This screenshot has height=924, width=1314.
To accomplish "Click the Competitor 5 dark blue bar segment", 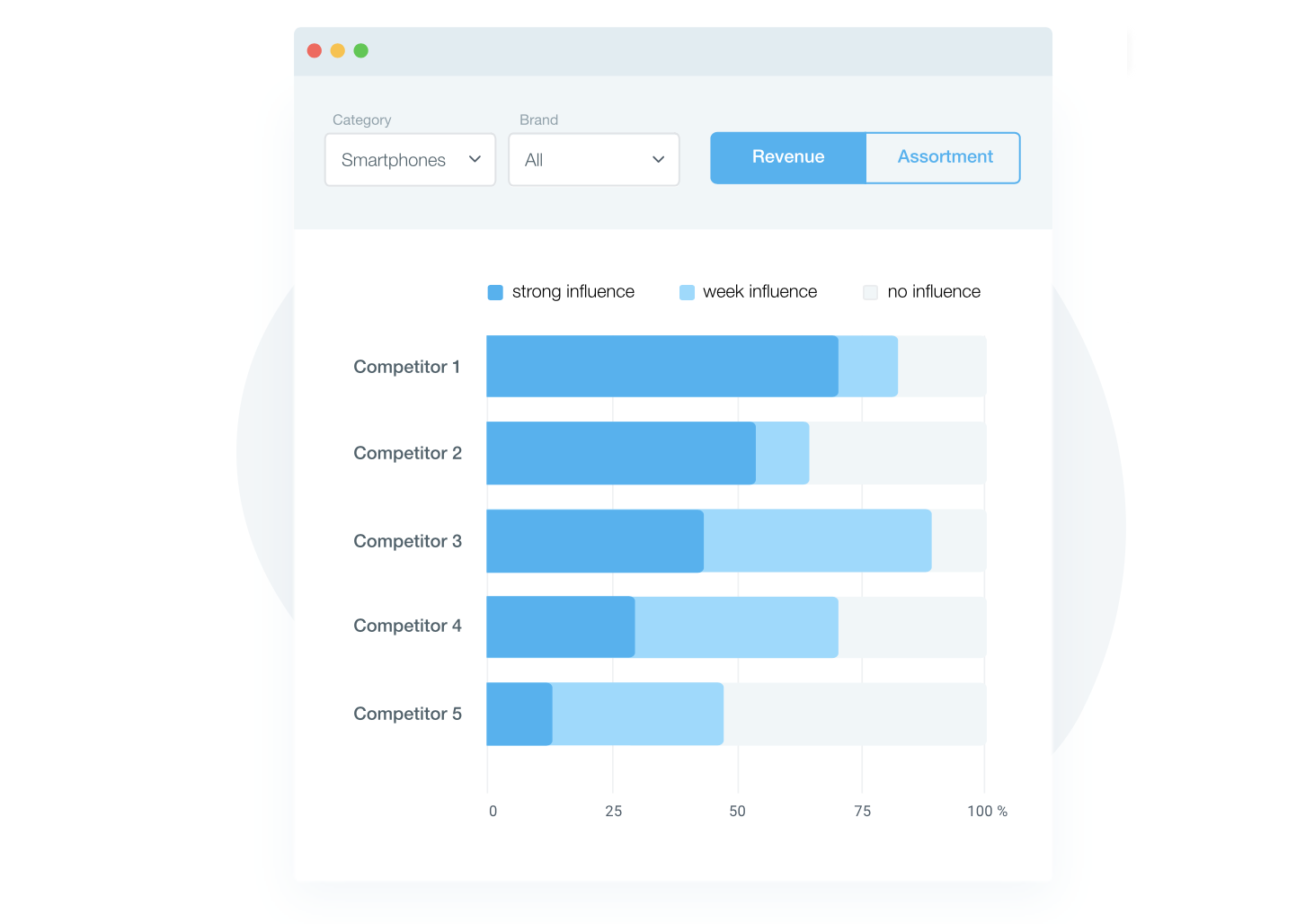I will tap(519, 715).
